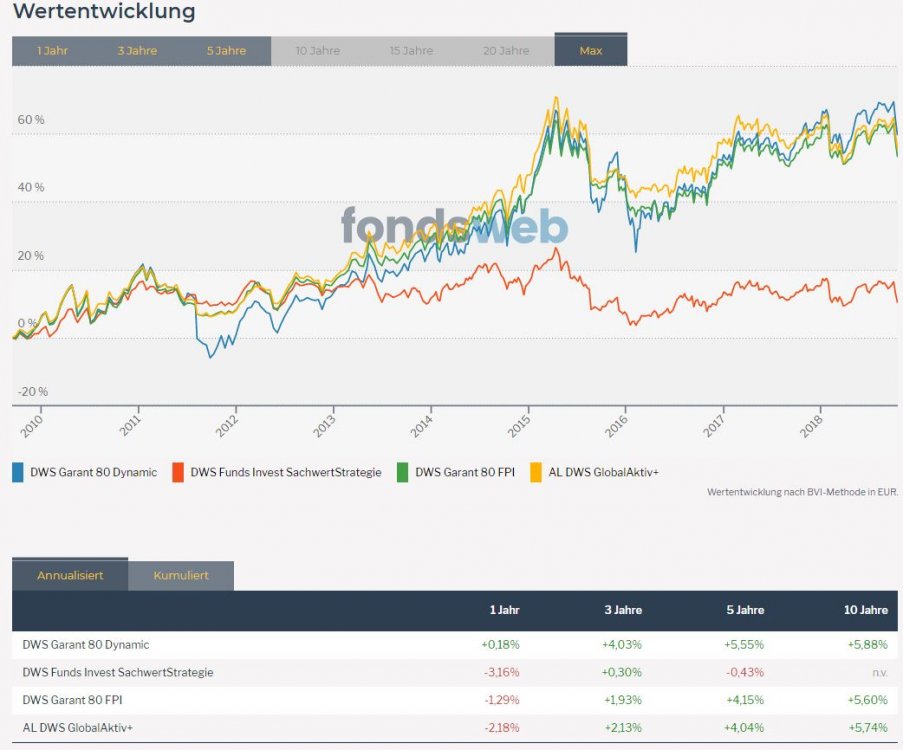Click orange SachwertStrategie legend color box
This screenshot has height=750, width=903.
[x=179, y=472]
